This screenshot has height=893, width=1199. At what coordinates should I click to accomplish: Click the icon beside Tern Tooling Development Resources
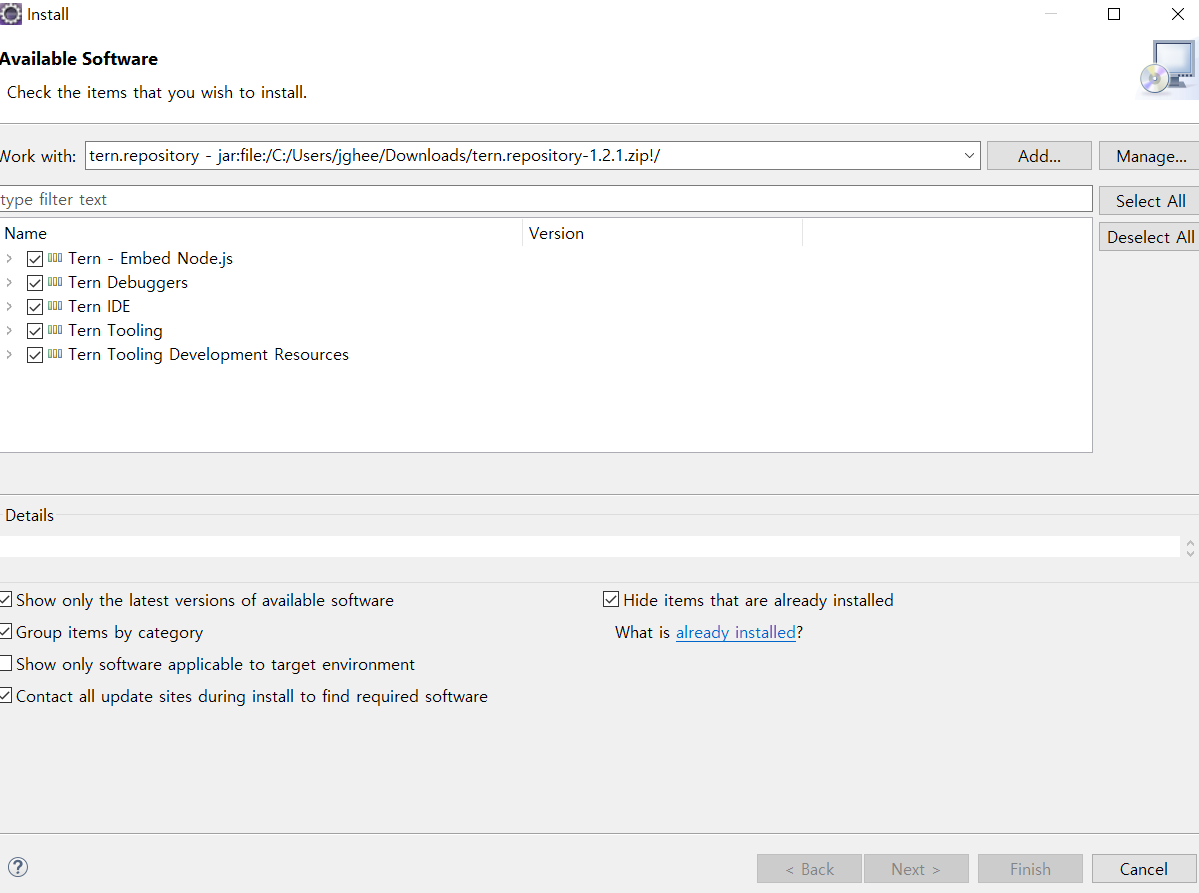coord(55,355)
